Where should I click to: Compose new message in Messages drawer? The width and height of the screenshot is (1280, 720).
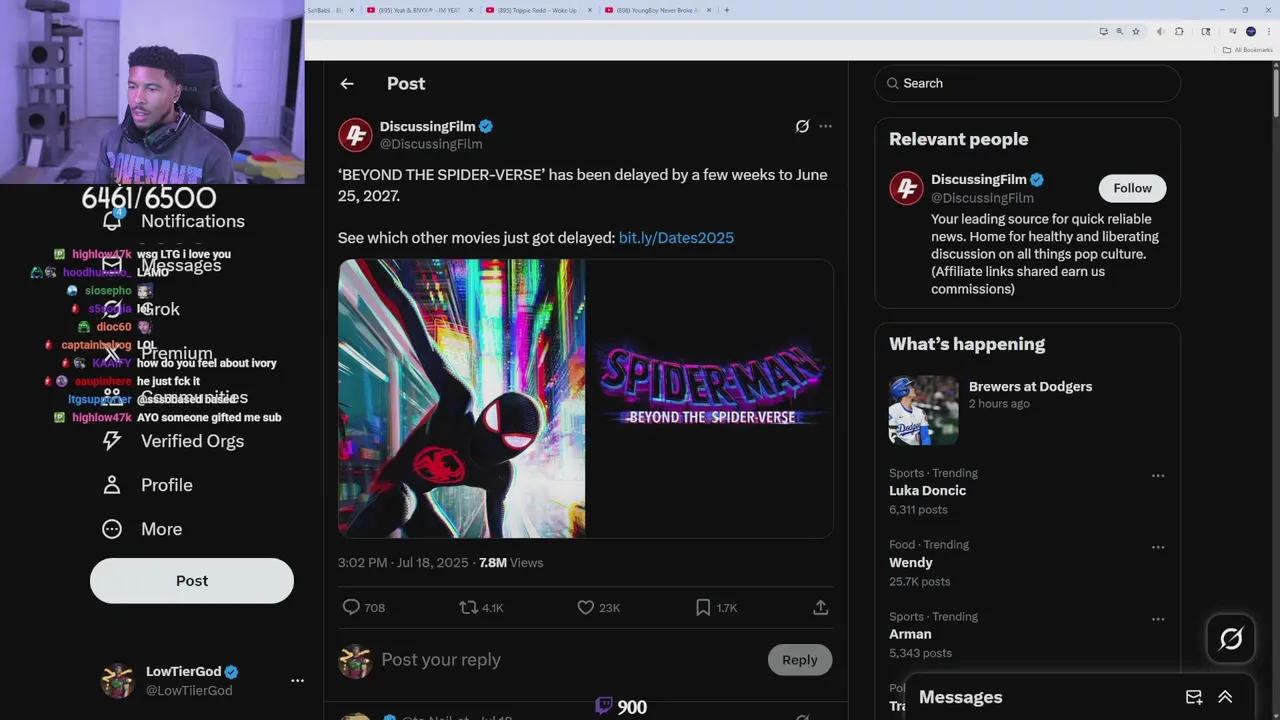[1194, 697]
